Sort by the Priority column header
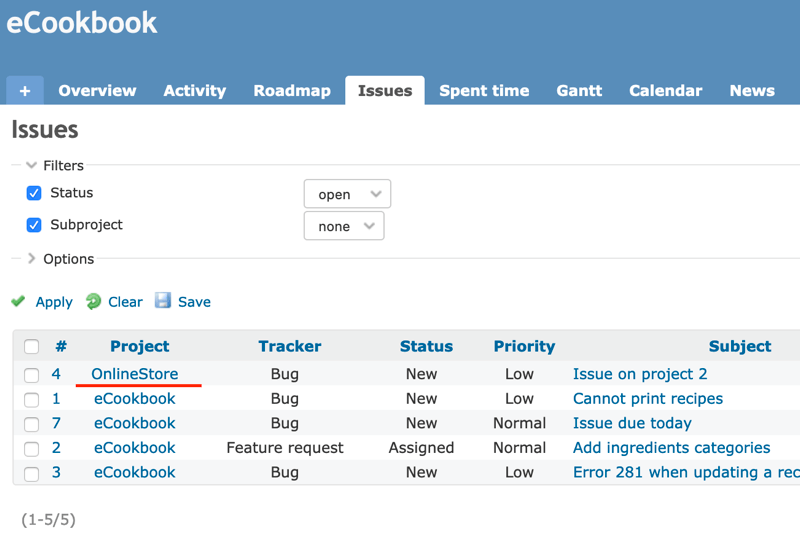800x552 pixels. (x=524, y=346)
